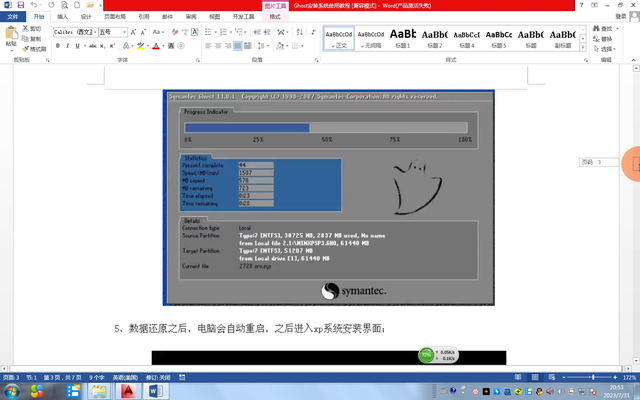Show or hide paragraph marks
This screenshot has height=400, width=640.
coord(313,32)
